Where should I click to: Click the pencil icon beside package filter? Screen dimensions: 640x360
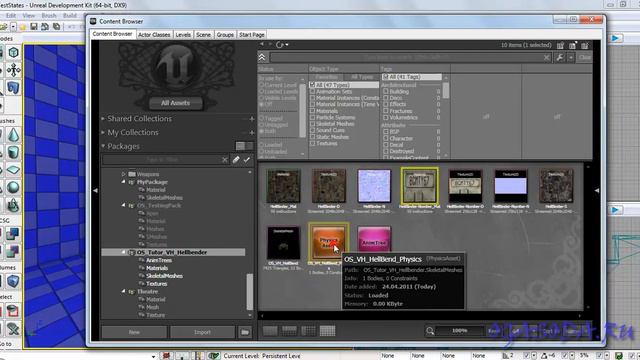click(x=236, y=160)
